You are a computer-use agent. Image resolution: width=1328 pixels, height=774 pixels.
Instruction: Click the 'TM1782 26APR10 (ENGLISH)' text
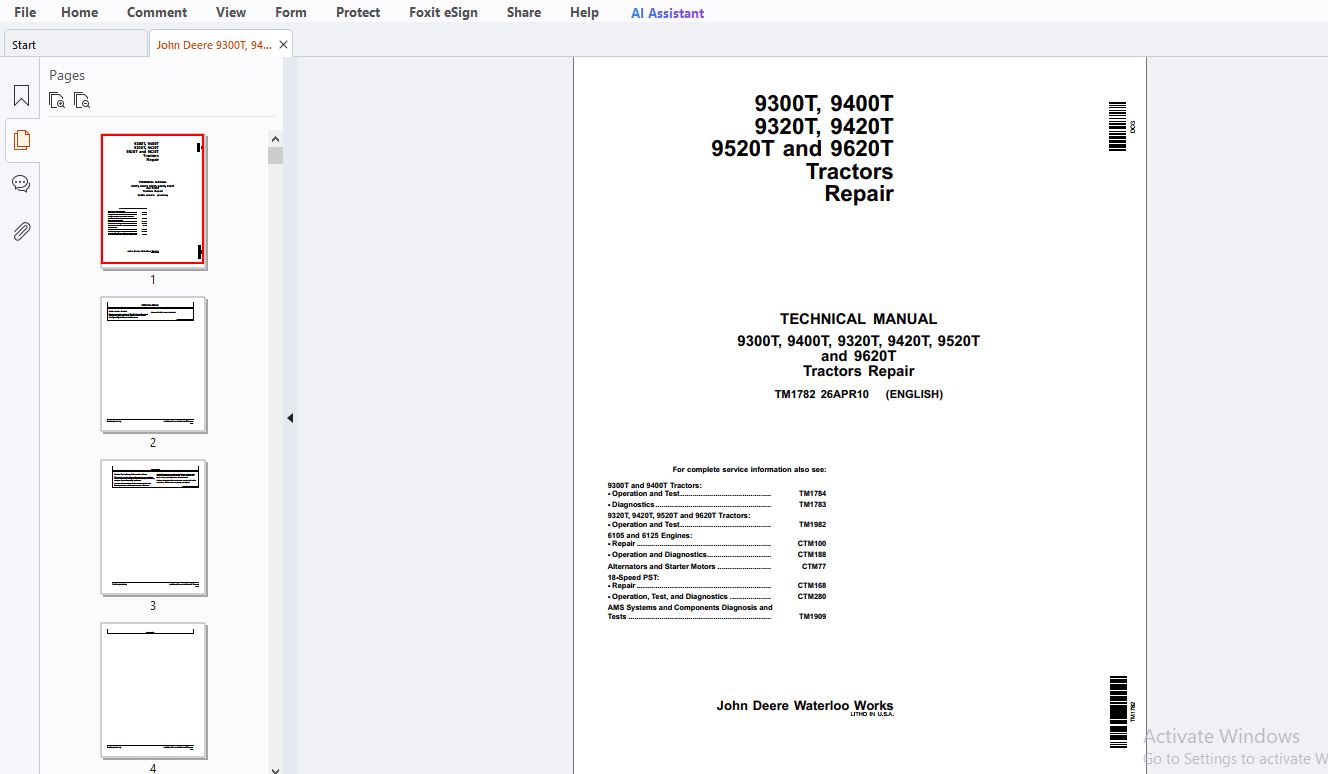(858, 394)
